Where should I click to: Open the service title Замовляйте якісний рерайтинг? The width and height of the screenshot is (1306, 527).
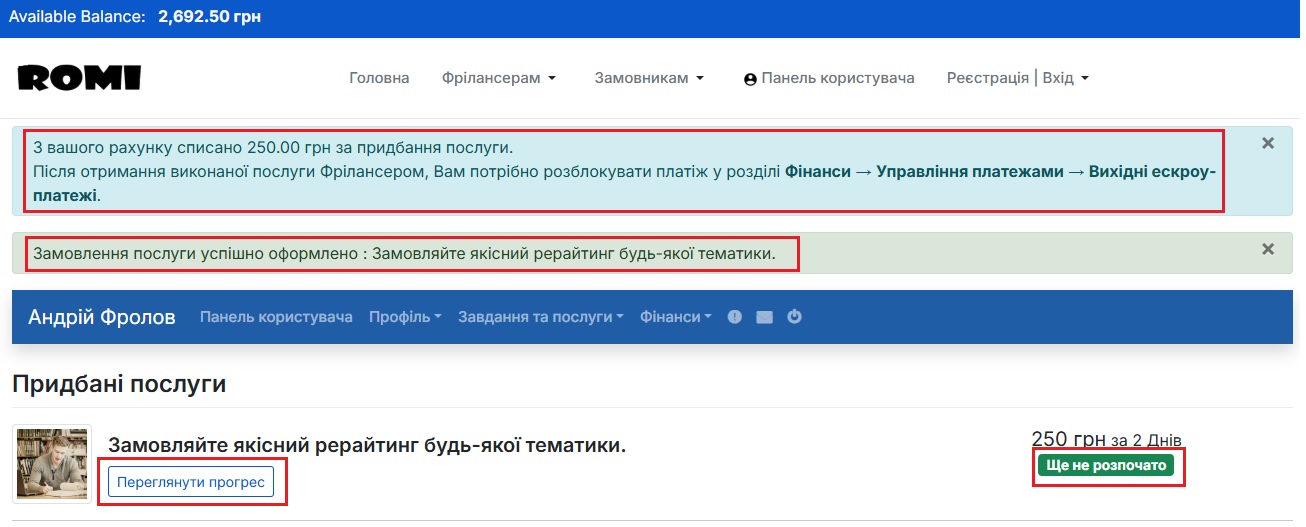click(x=367, y=445)
